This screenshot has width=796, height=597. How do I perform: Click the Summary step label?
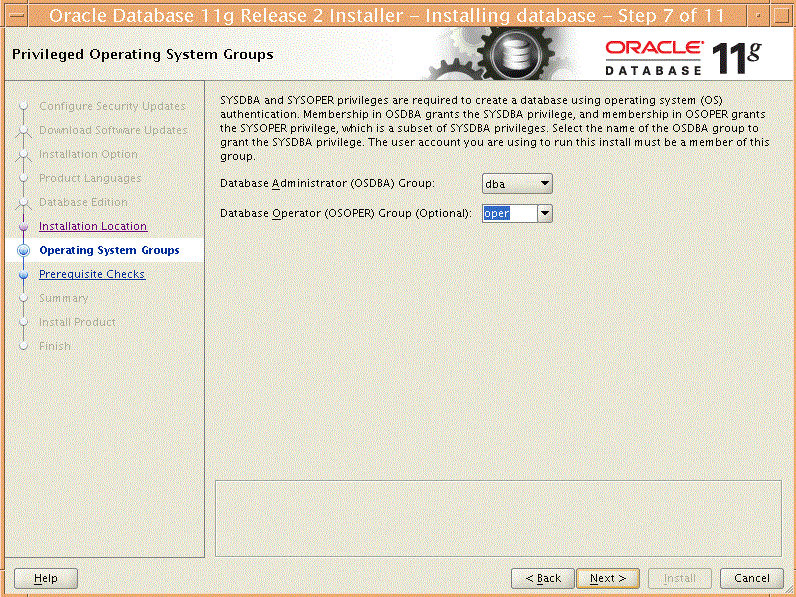click(x=63, y=298)
